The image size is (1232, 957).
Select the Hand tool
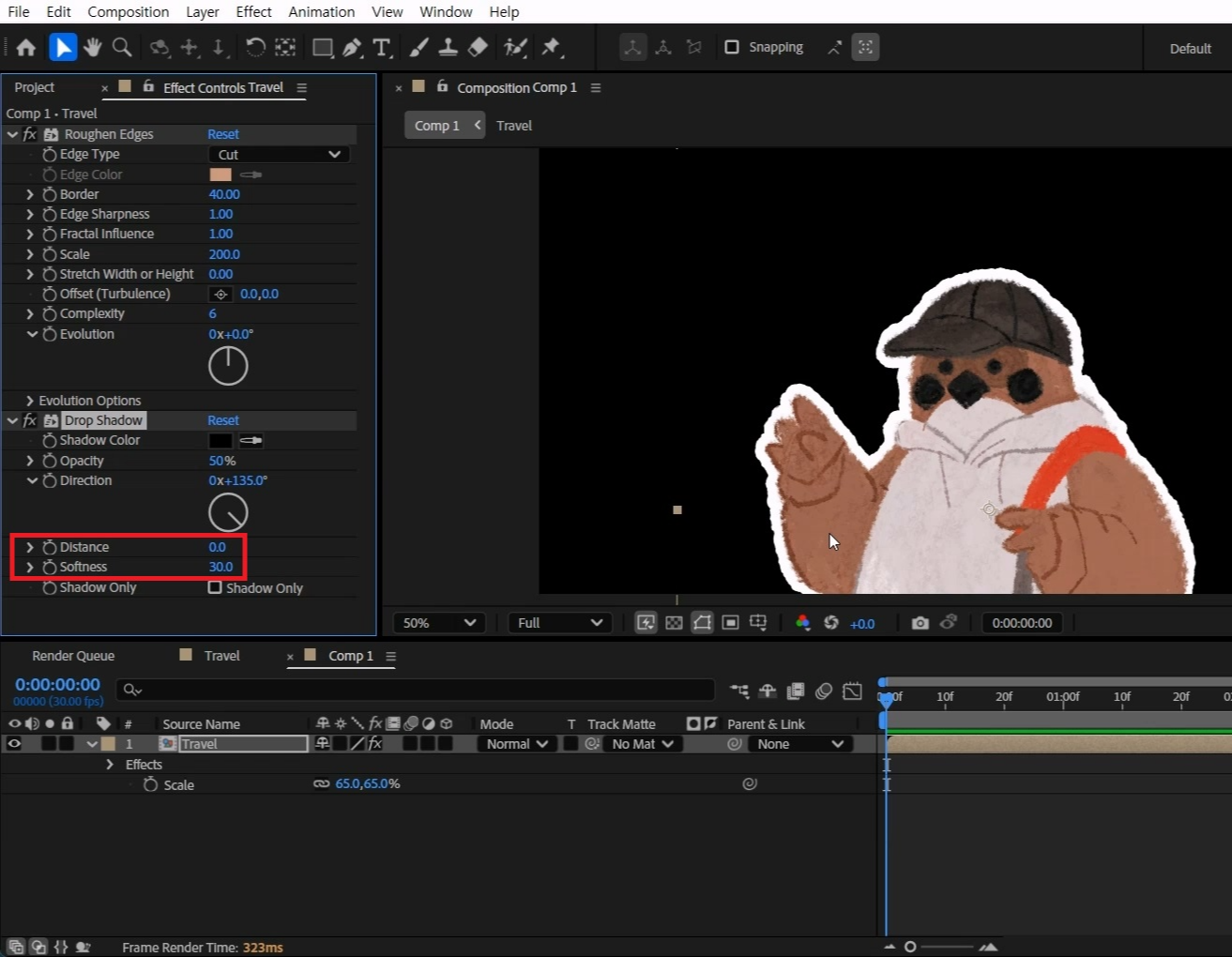(x=92, y=47)
